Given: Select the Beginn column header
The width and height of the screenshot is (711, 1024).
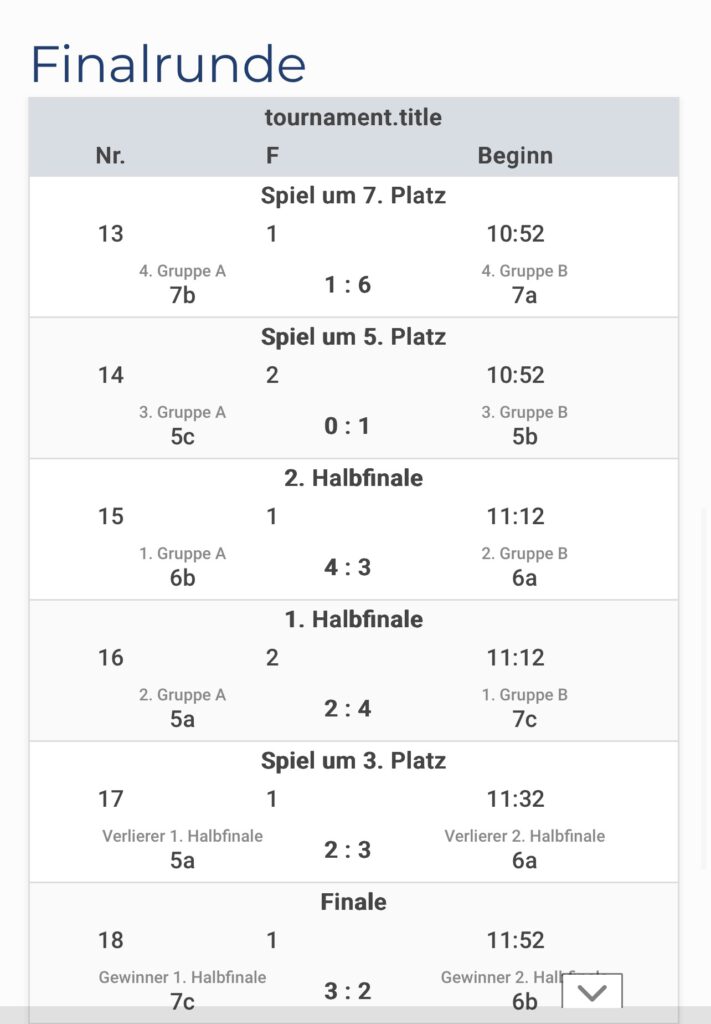Looking at the screenshot, I should tap(515, 155).
